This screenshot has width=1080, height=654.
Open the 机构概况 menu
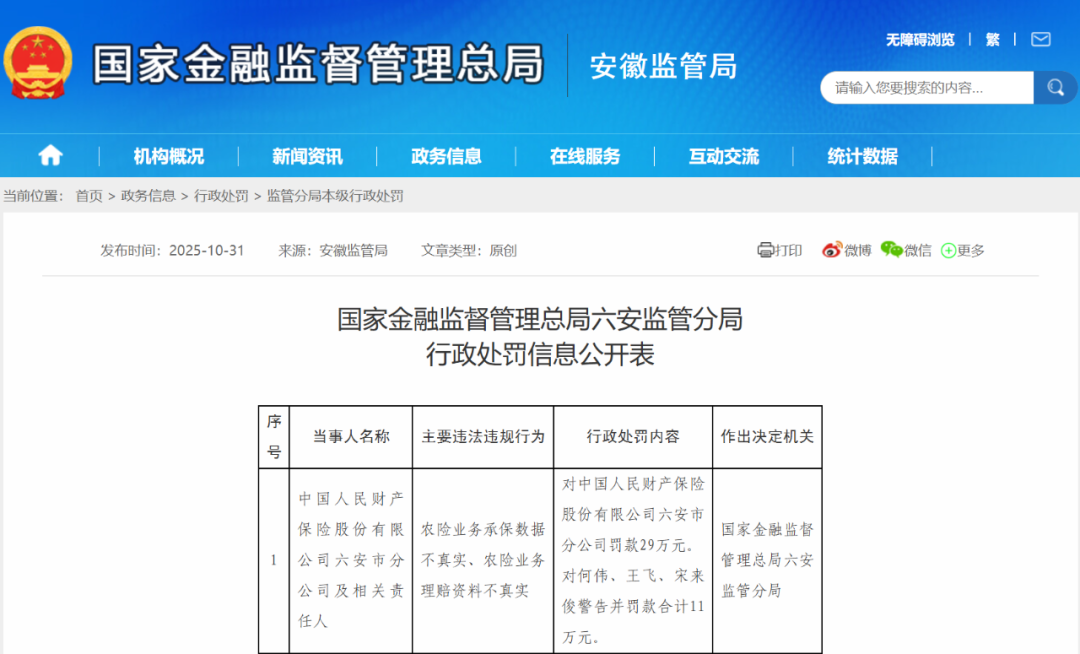(168, 156)
